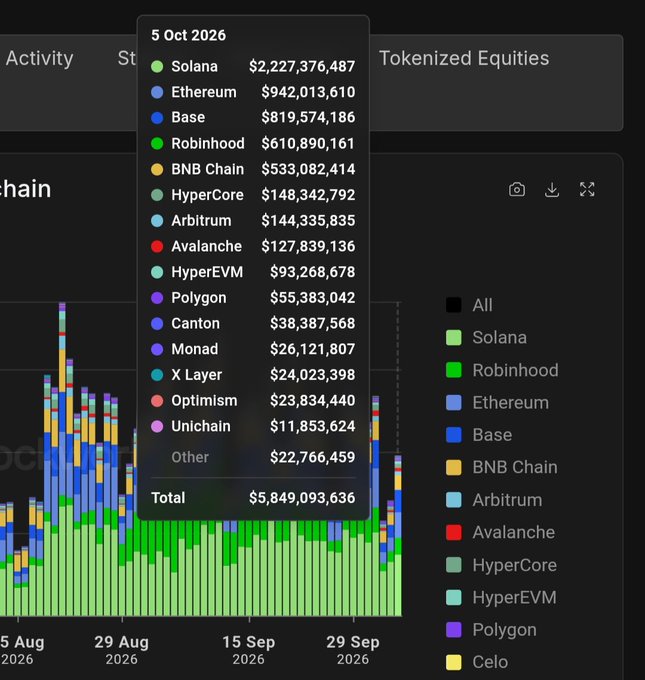The image size is (645, 680).
Task: Click HyperEVM value $93,268,678 in tooltip
Action: pyautogui.click(x=312, y=272)
